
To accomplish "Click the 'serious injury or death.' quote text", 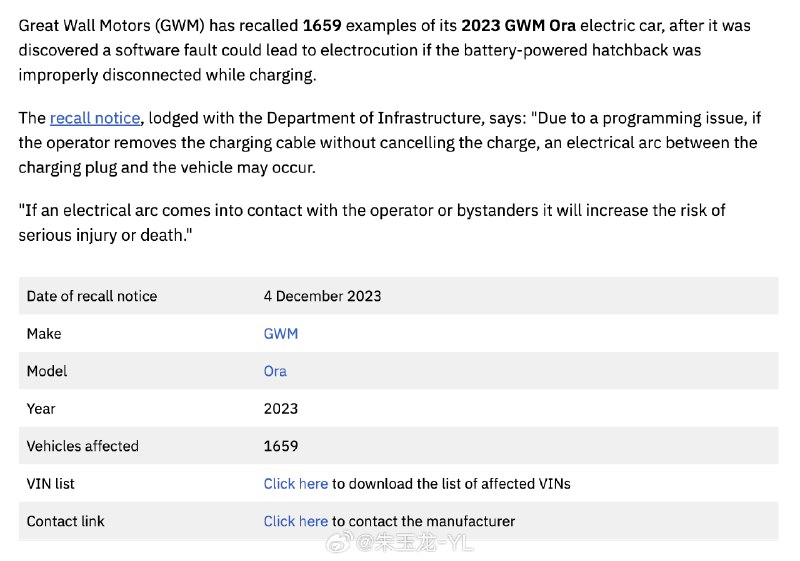I will coord(105,236).
